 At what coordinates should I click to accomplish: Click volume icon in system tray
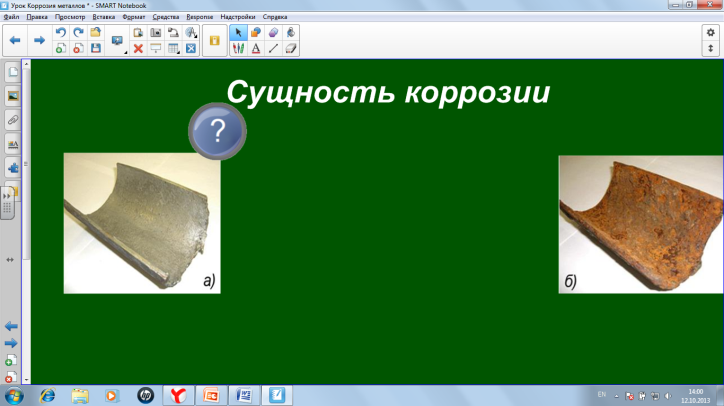[x=668, y=396]
